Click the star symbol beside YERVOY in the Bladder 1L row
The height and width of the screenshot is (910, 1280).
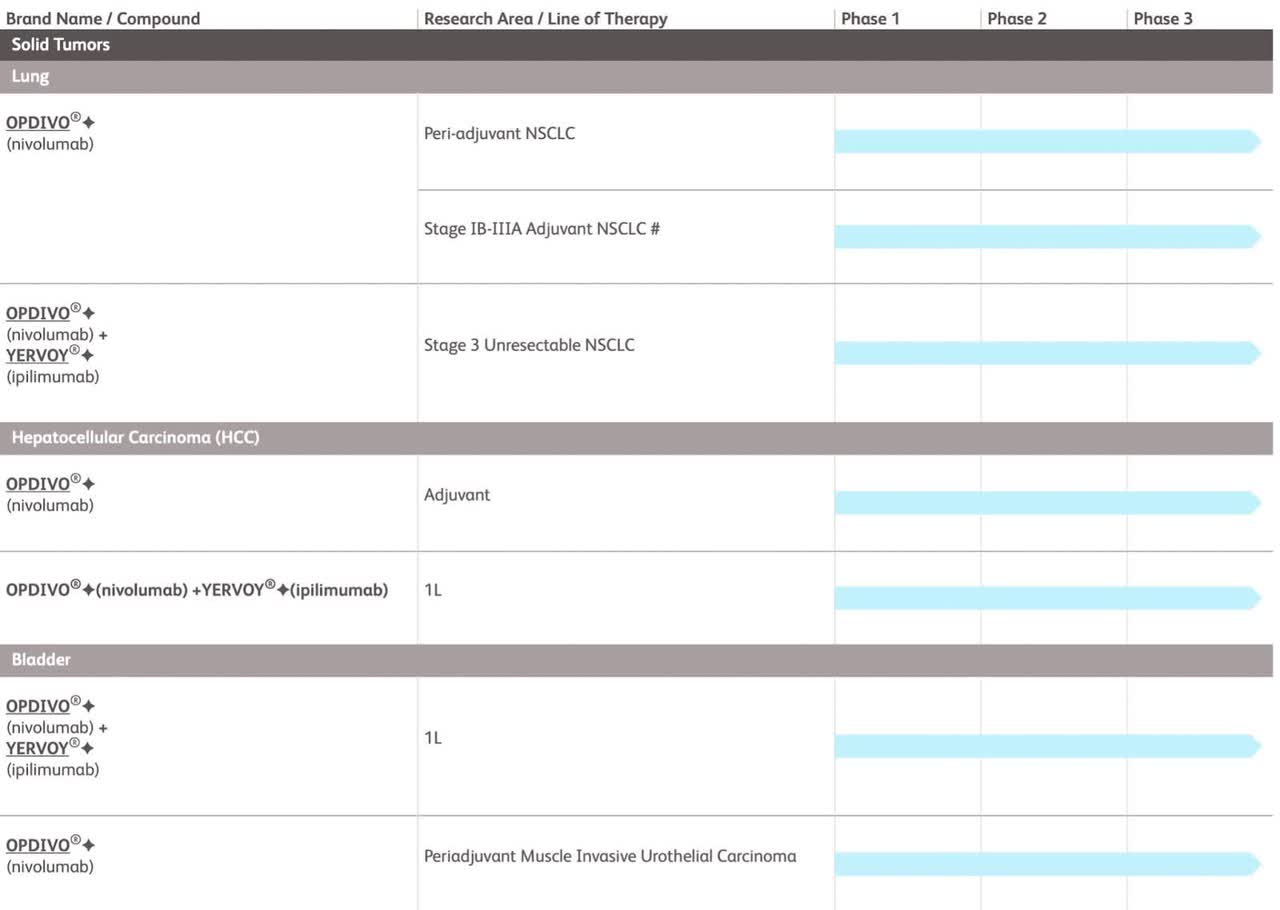pos(88,748)
